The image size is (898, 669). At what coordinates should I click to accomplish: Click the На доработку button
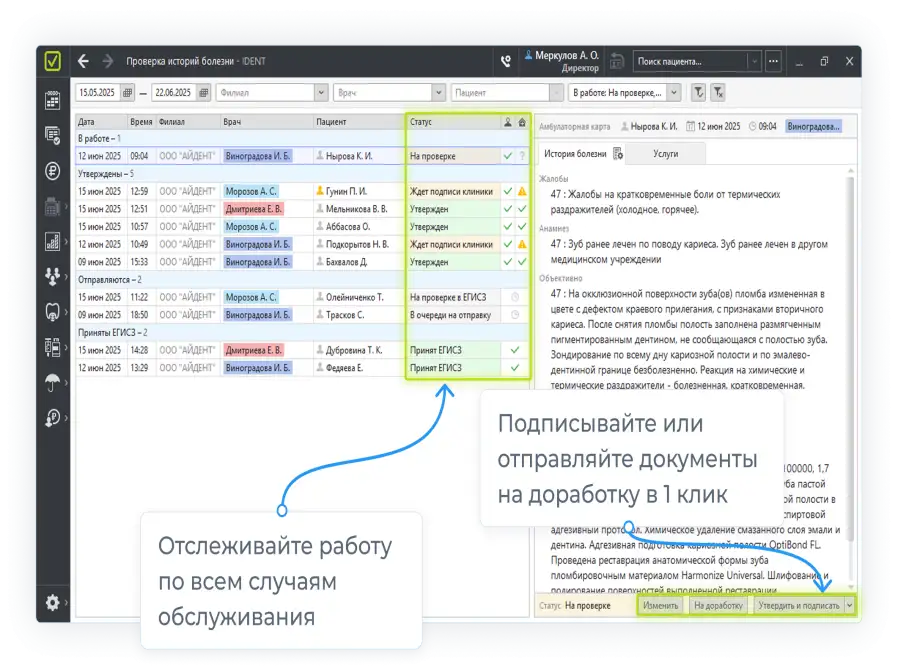click(x=717, y=605)
